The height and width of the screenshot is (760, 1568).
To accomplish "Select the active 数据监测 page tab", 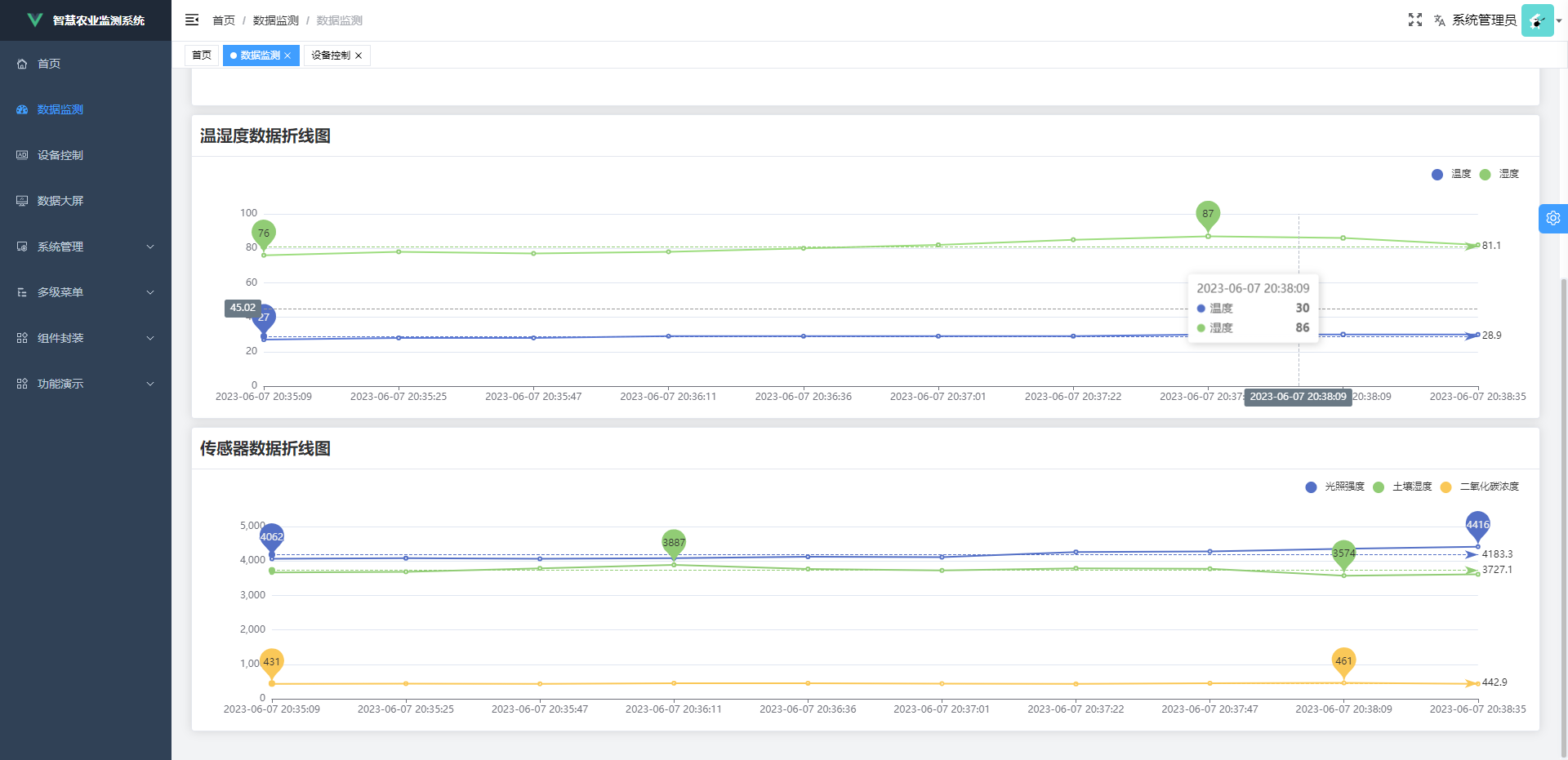I will point(261,56).
